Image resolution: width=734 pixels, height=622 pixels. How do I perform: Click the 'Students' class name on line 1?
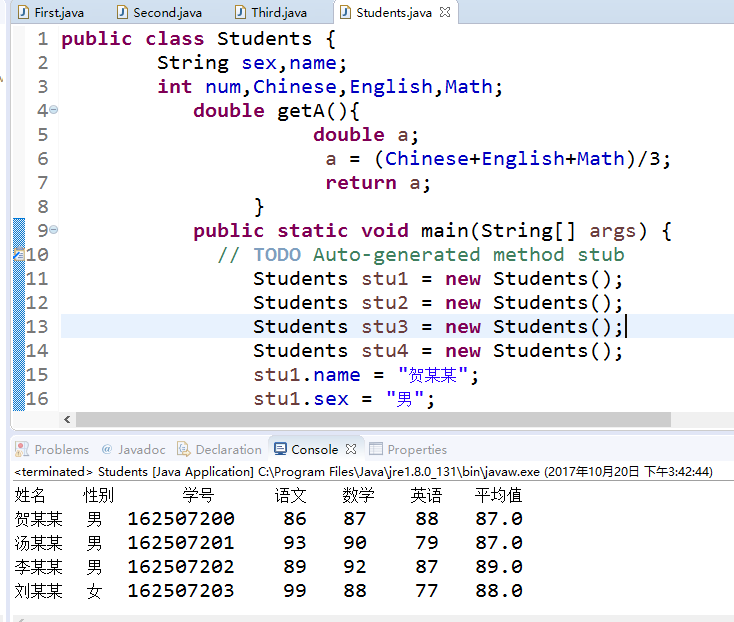(264, 39)
